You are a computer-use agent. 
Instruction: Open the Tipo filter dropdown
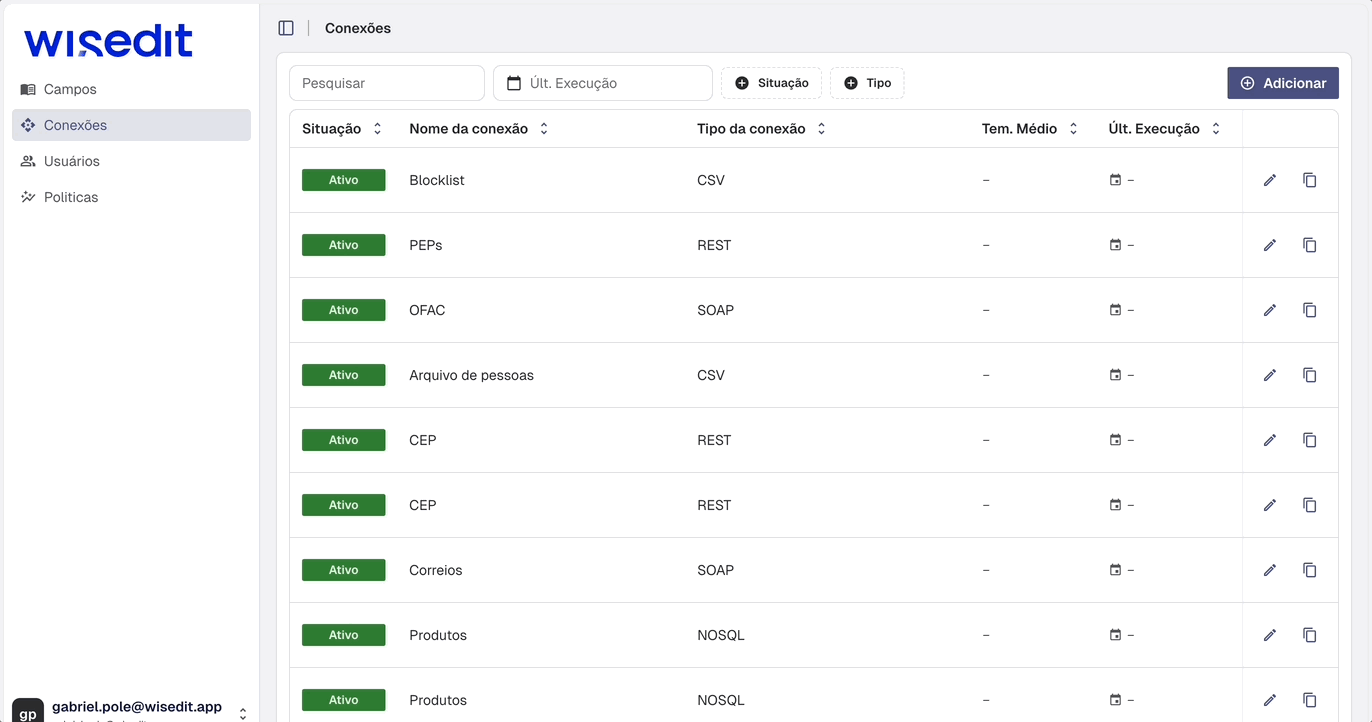pyautogui.click(x=866, y=83)
